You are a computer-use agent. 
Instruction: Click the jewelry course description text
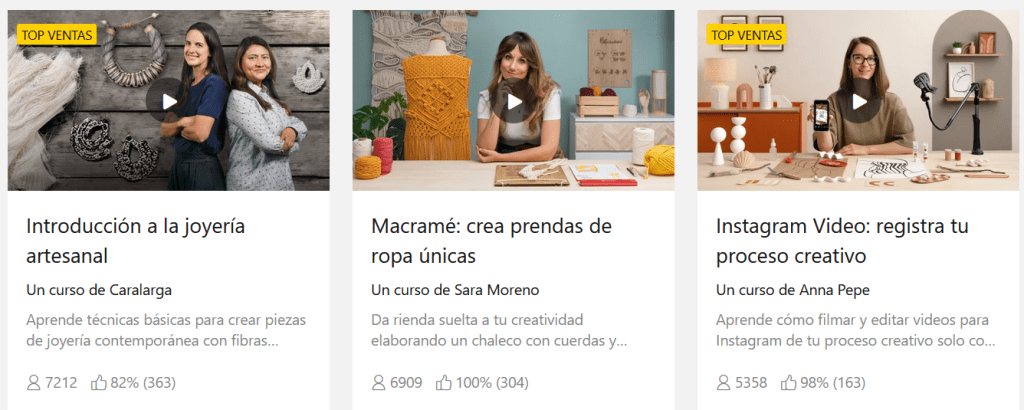pyautogui.click(x=167, y=330)
